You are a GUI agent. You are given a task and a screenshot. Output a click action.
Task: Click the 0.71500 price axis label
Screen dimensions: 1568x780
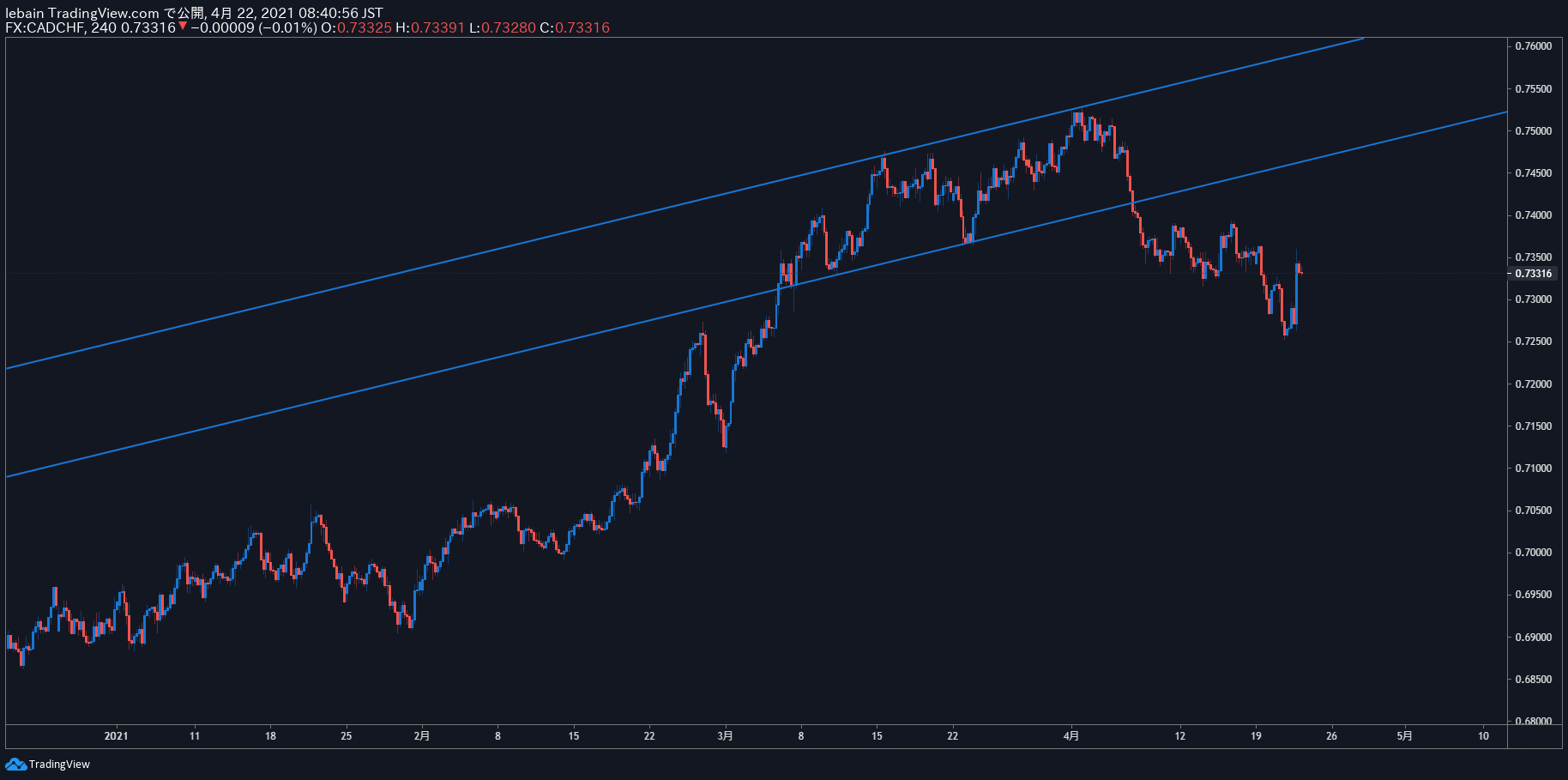(1534, 426)
